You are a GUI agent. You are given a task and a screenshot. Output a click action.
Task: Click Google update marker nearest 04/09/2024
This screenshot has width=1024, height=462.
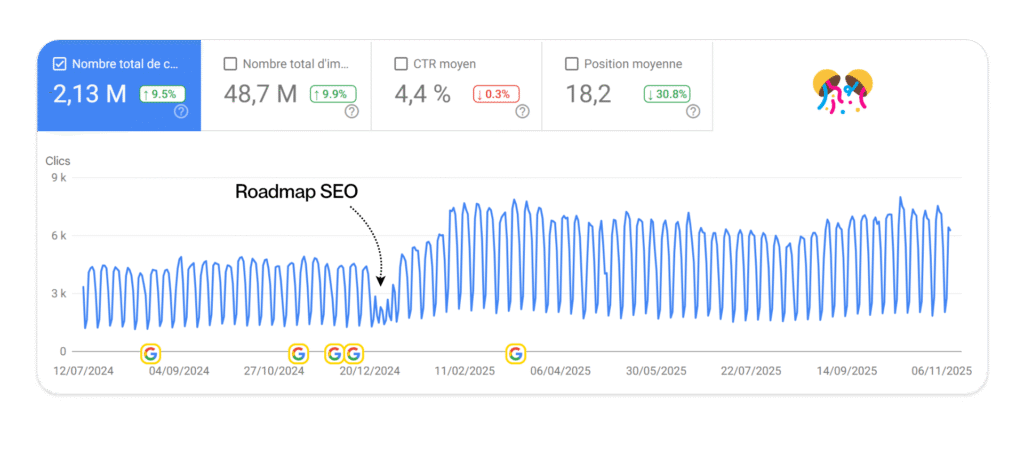click(150, 353)
